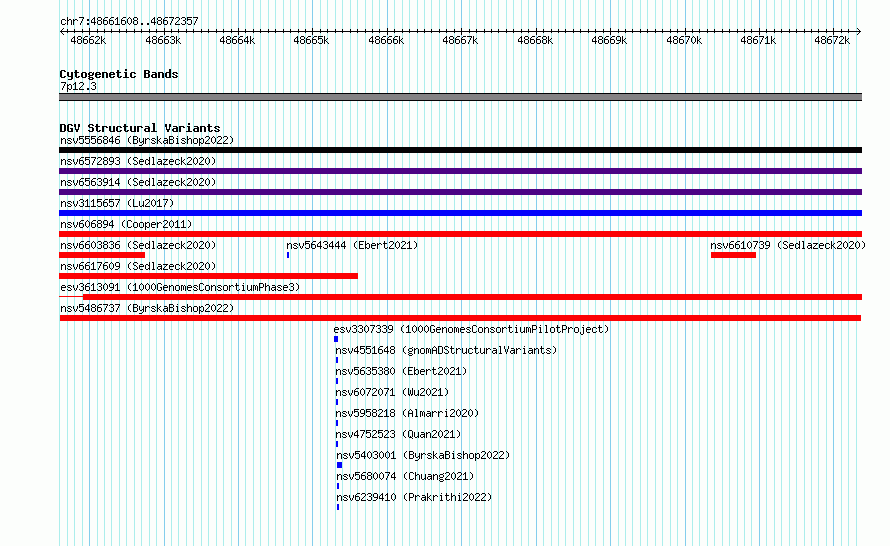Screen dimensions: 890x546
Task: Click the red nsv5486737 variant bar
Action: tap(460, 318)
